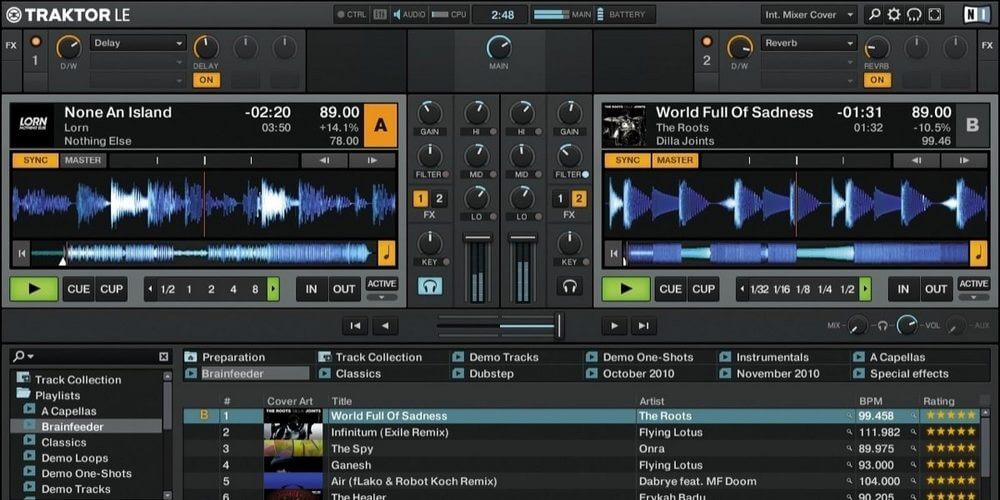Clear browser search with X icon

(164, 357)
